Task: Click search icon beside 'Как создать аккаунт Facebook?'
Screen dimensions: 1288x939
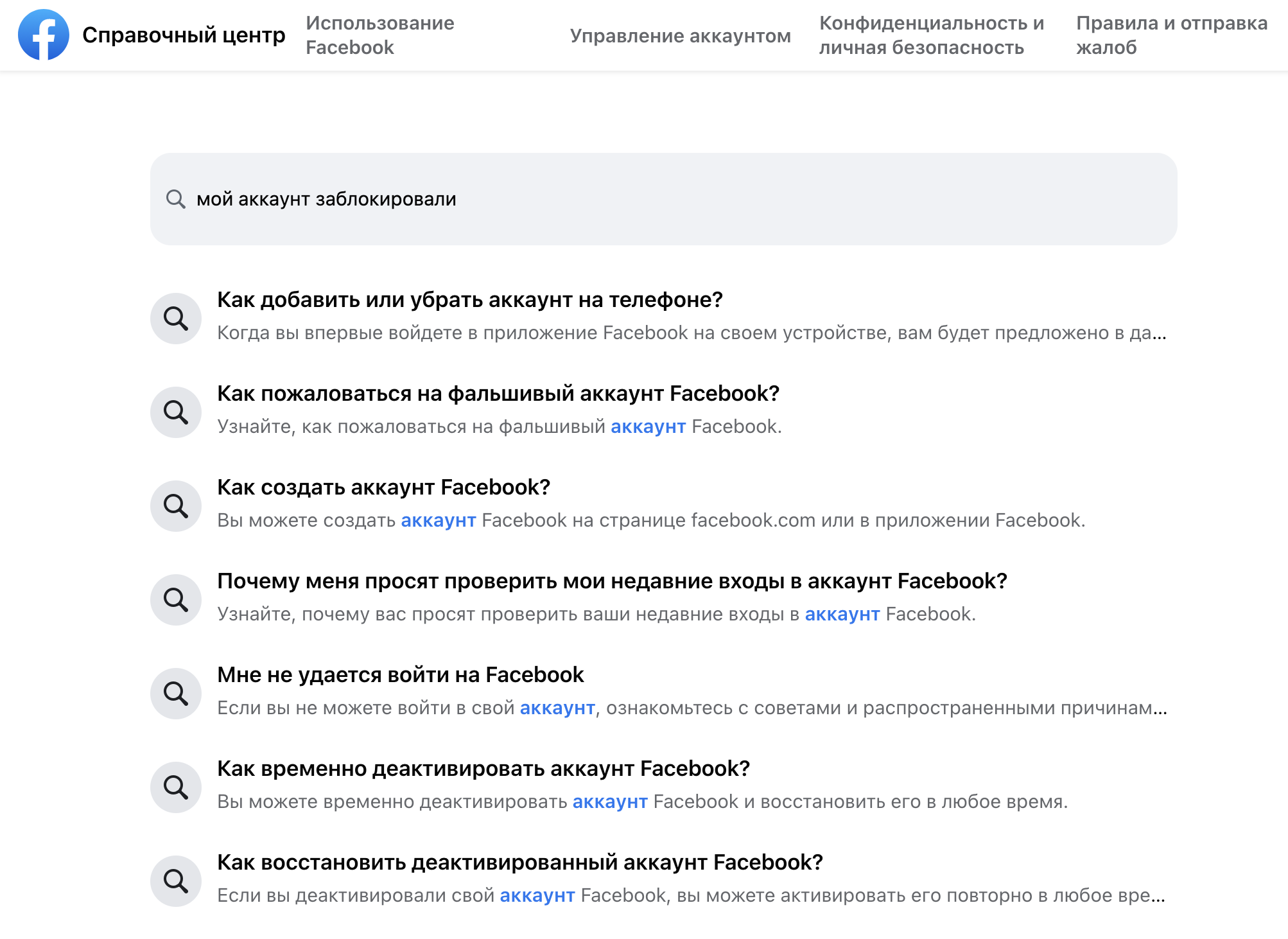Action: click(176, 505)
